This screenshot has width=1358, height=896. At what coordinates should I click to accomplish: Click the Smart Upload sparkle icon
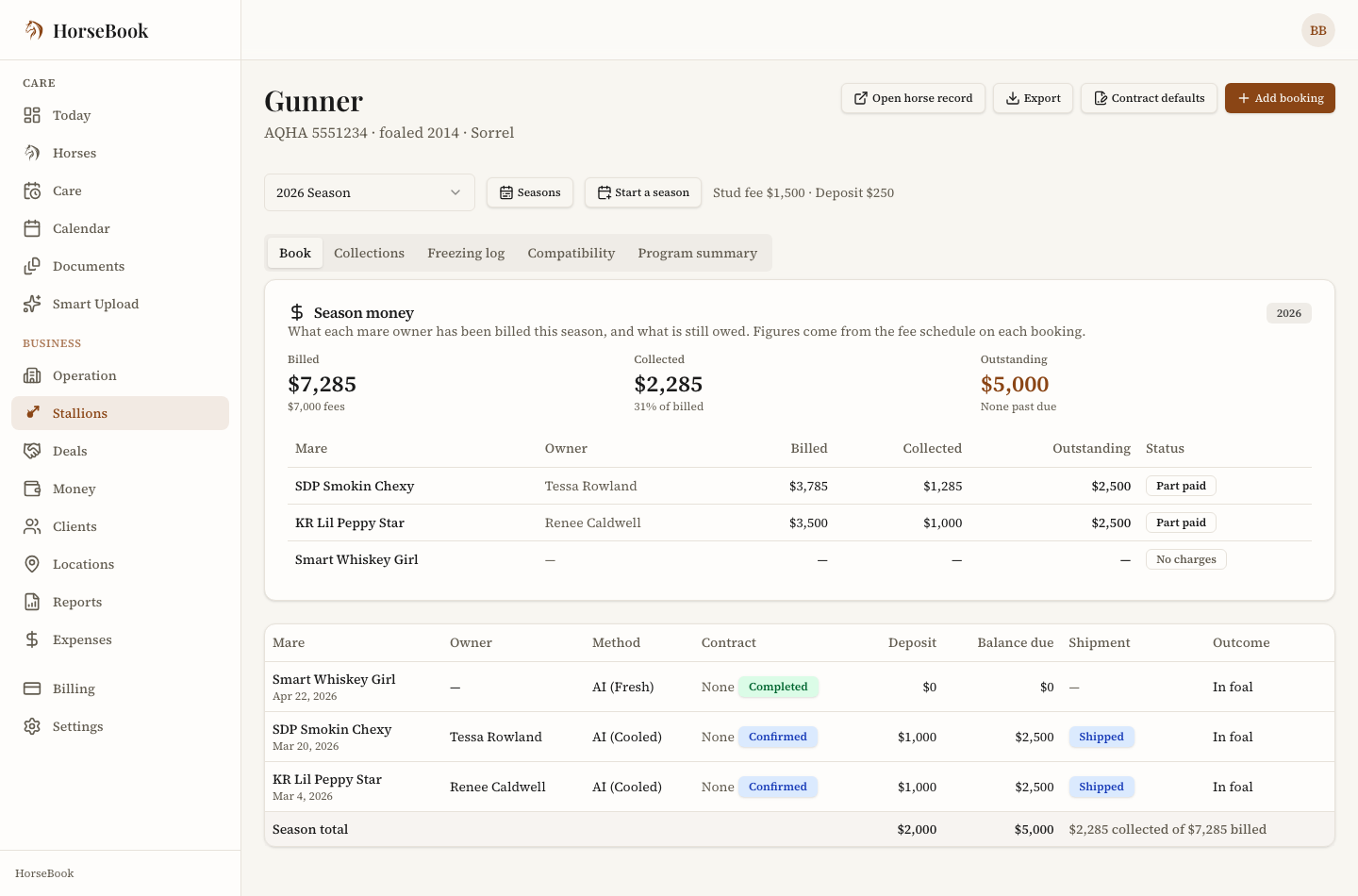point(32,304)
